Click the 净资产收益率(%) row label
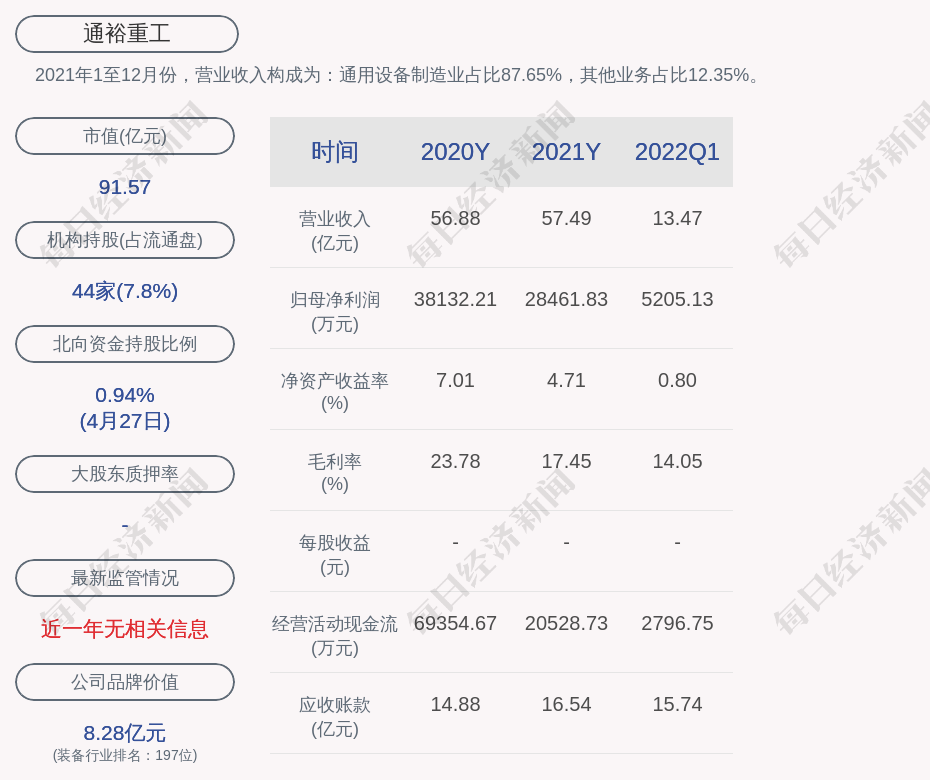 tap(335, 392)
